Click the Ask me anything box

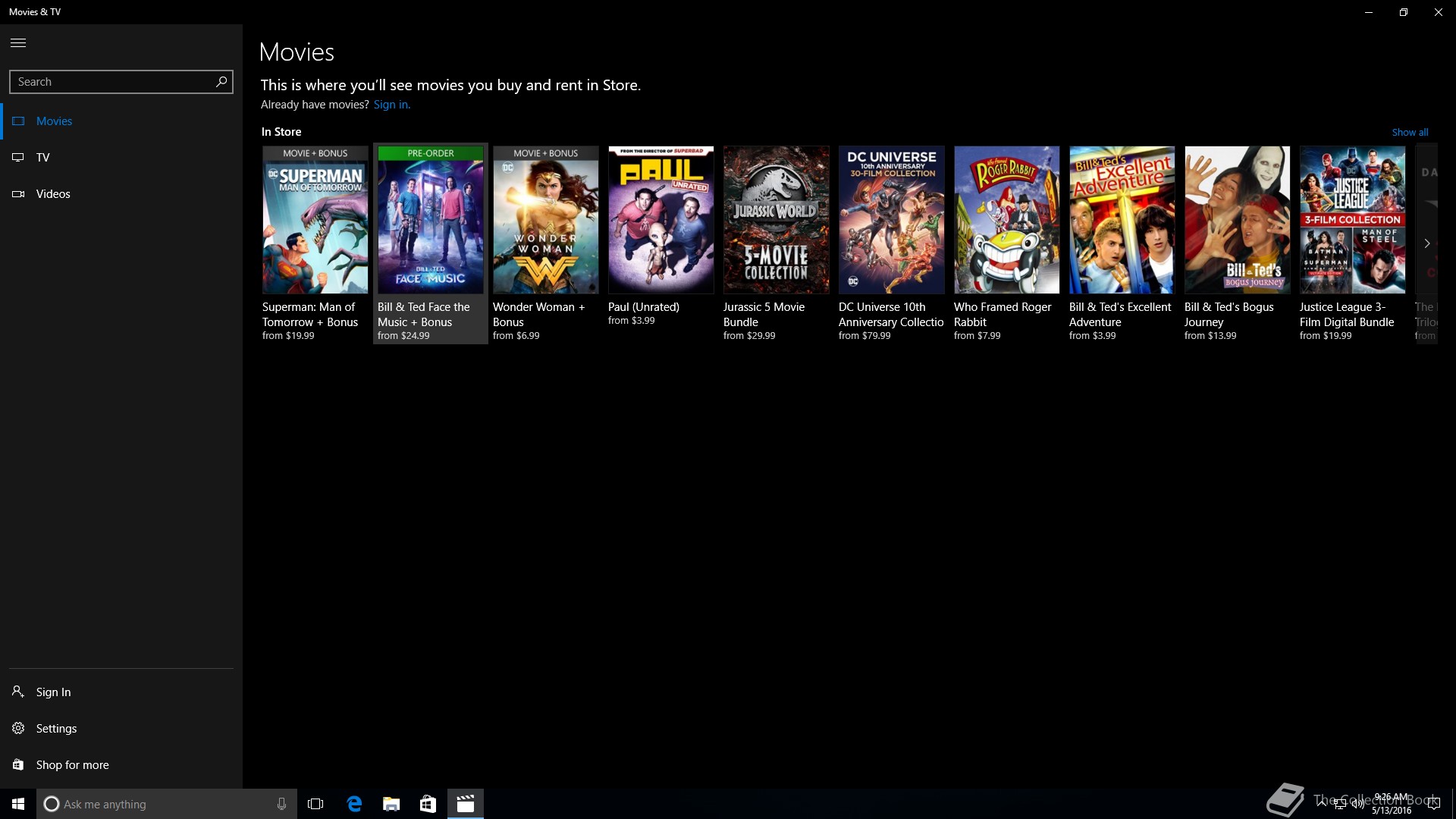pyautogui.click(x=167, y=804)
